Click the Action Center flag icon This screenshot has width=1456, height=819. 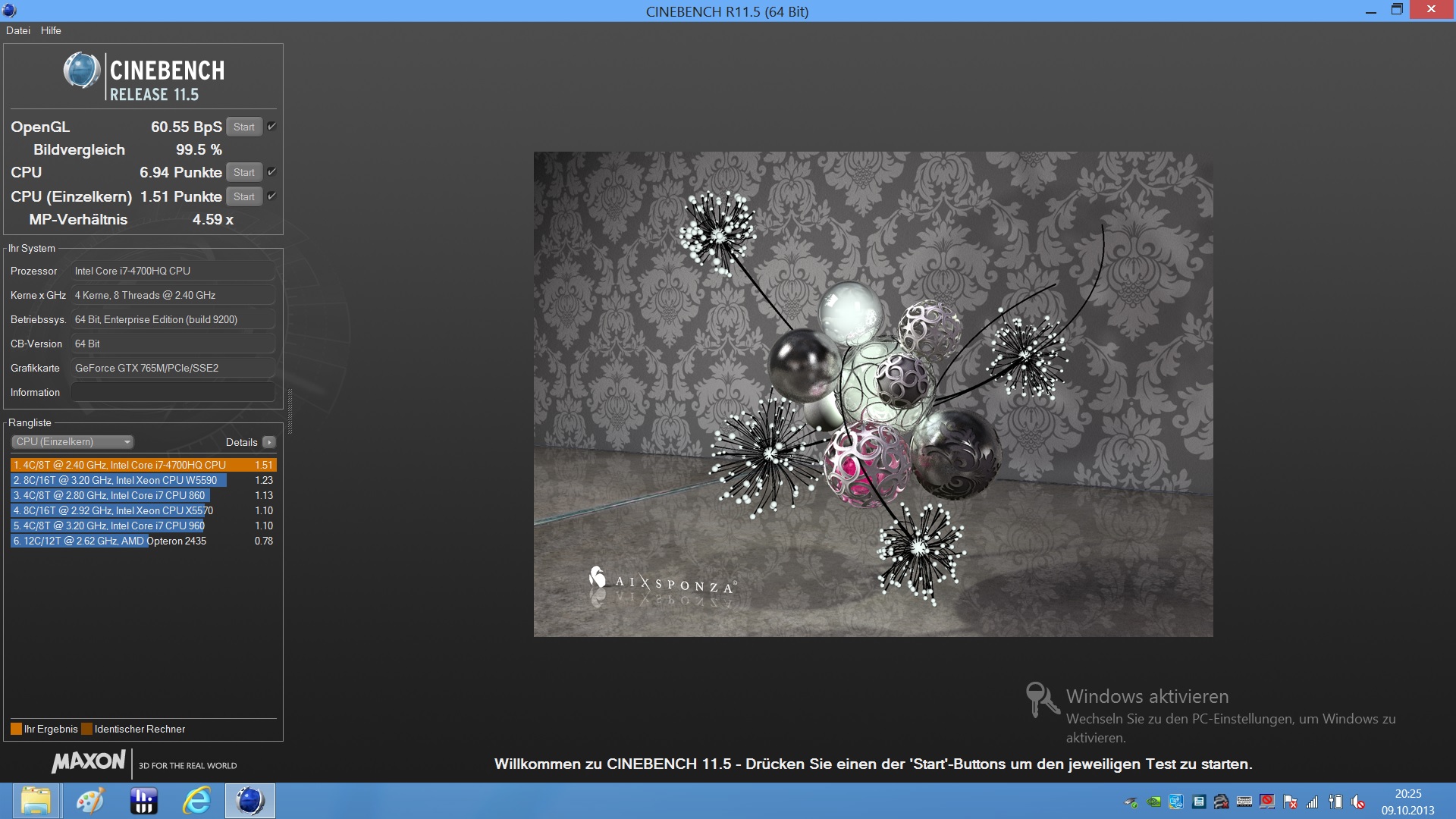click(x=1290, y=802)
